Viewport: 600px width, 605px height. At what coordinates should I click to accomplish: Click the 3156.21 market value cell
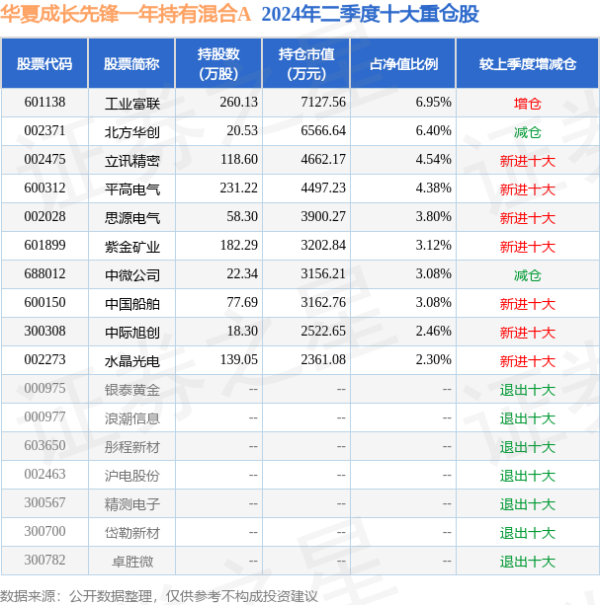(x=323, y=274)
